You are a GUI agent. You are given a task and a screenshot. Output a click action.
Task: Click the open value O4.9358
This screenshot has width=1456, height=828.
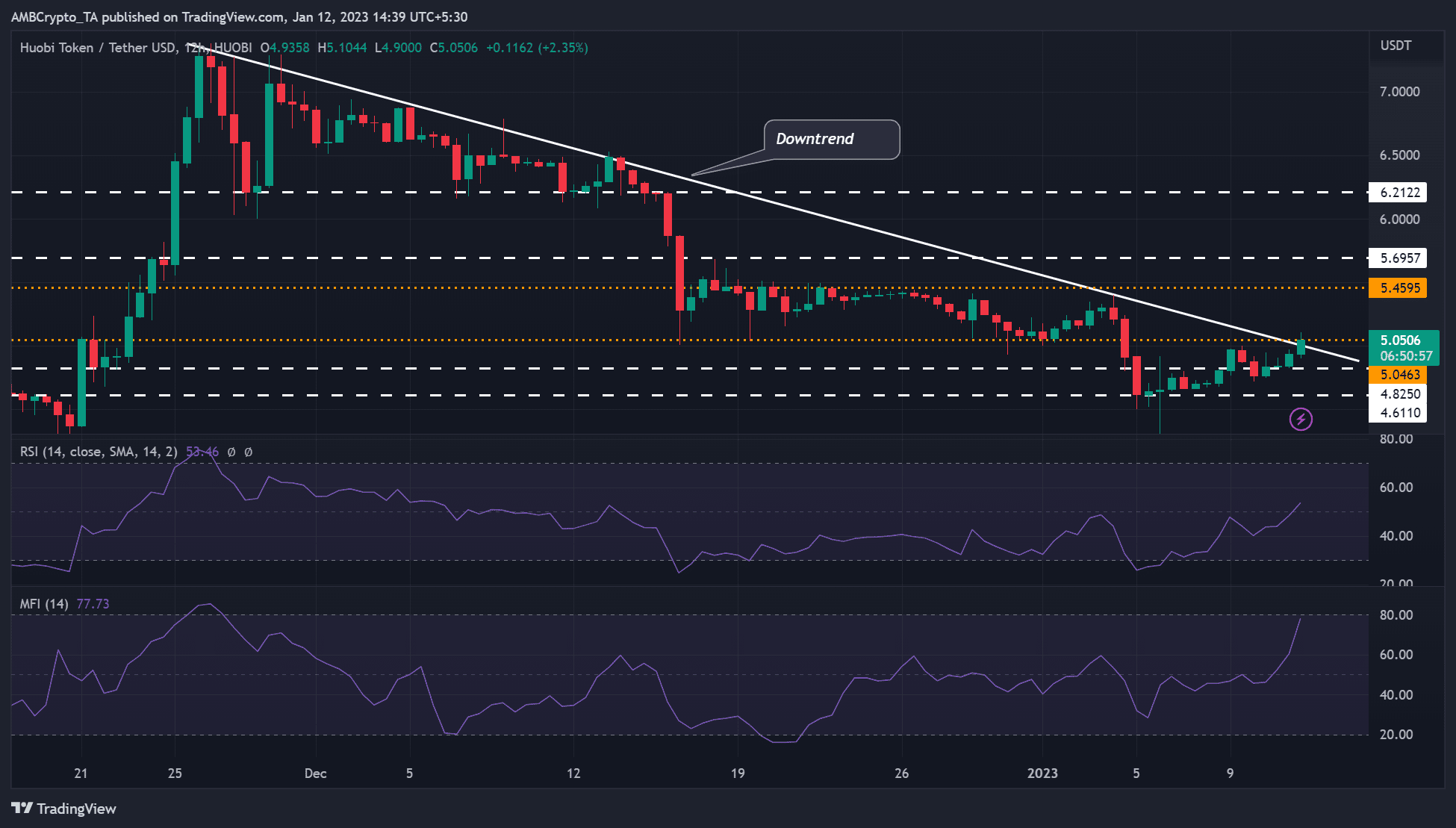coord(284,48)
